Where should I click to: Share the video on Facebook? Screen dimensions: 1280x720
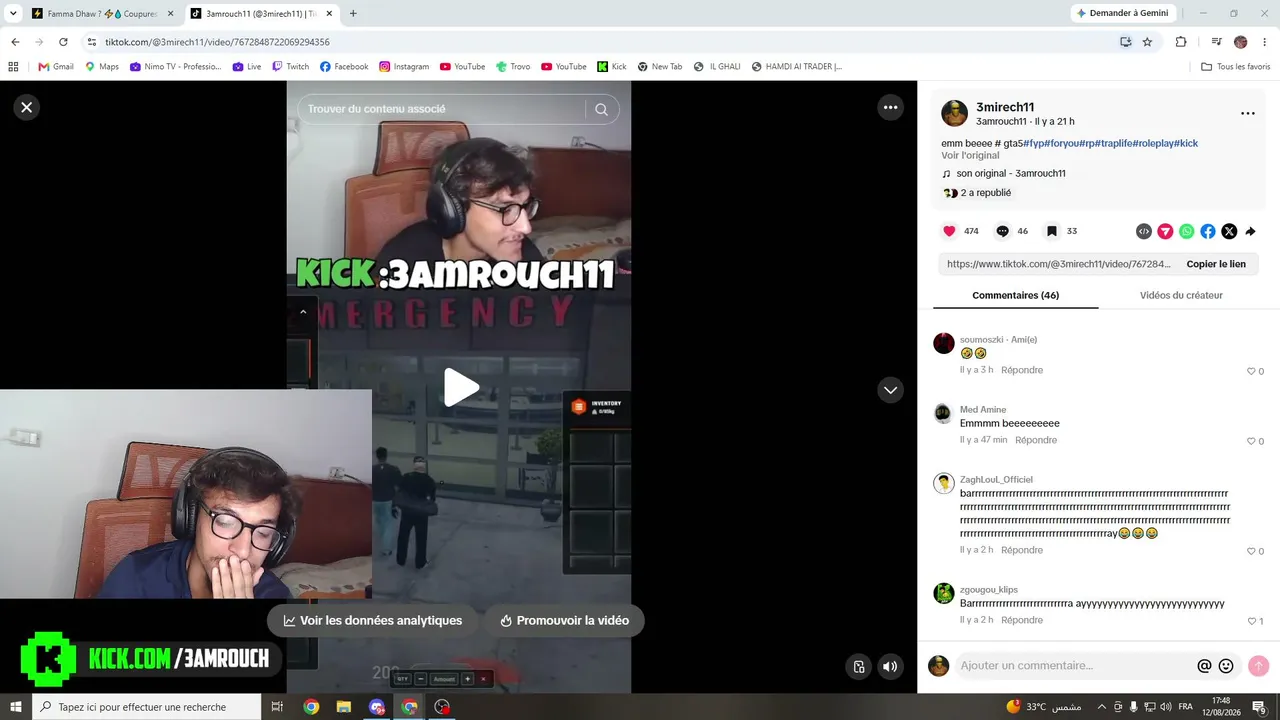click(x=1208, y=231)
